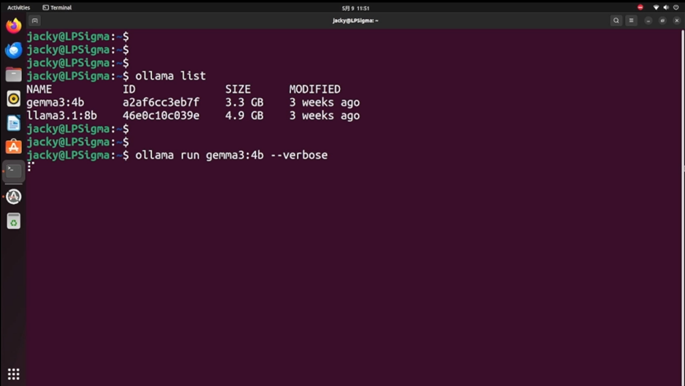
Task: Select the Terminal icon in the dock
Action: click(x=14, y=171)
